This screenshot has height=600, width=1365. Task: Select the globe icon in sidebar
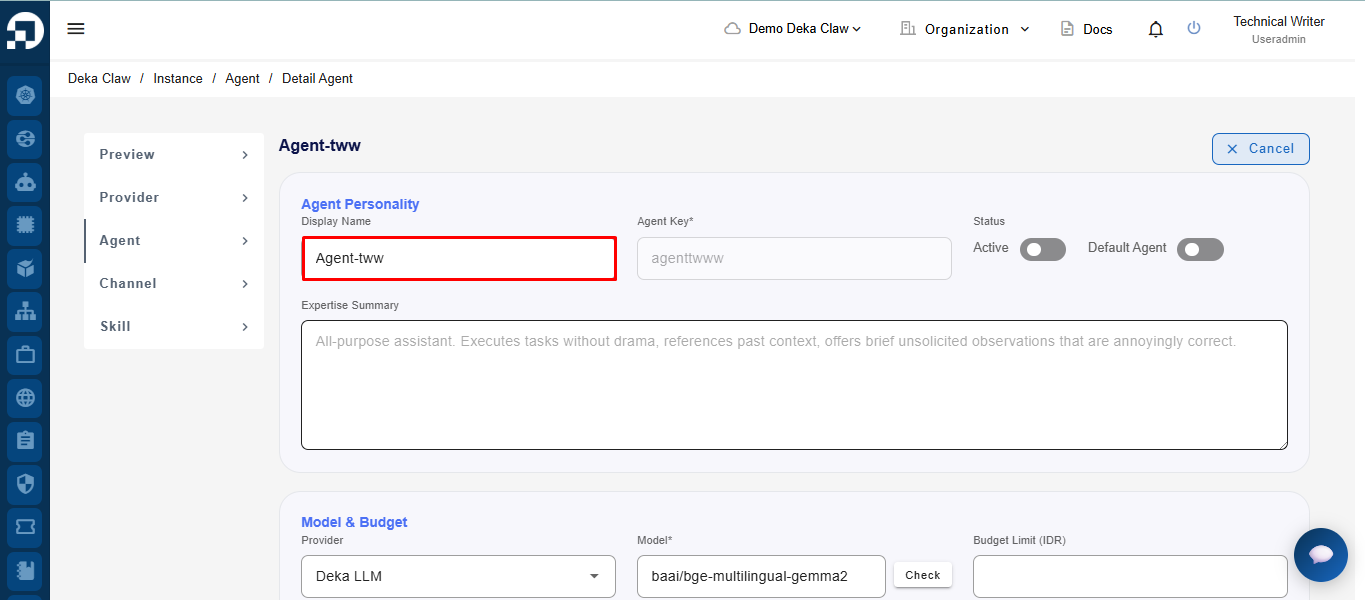pyautogui.click(x=25, y=397)
